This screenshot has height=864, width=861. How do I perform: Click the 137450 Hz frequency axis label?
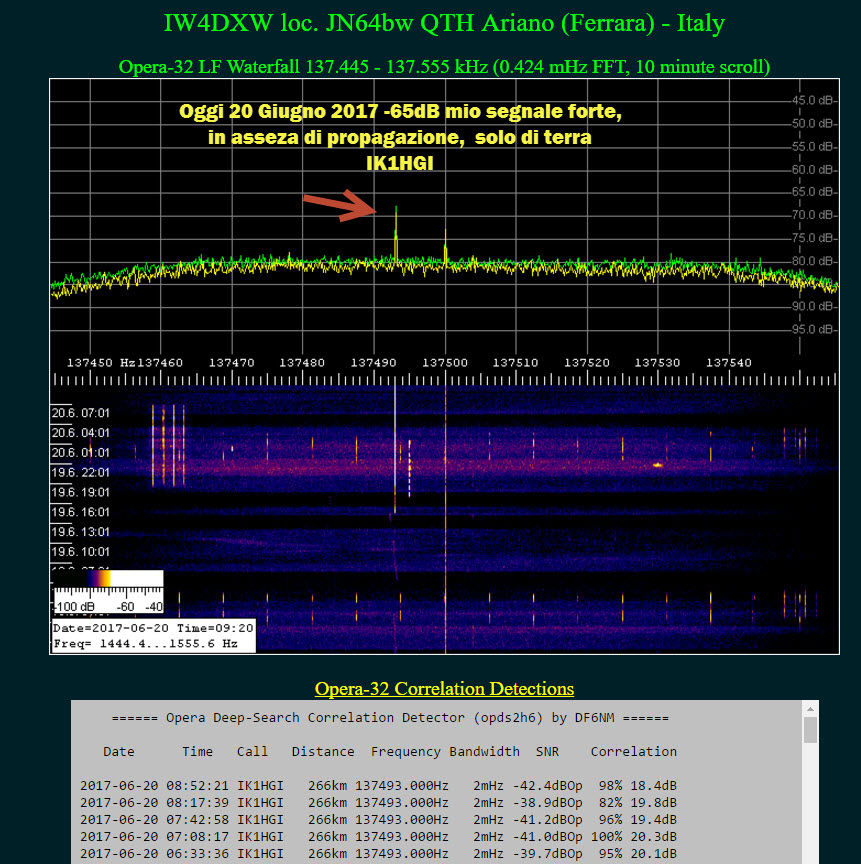(101, 363)
